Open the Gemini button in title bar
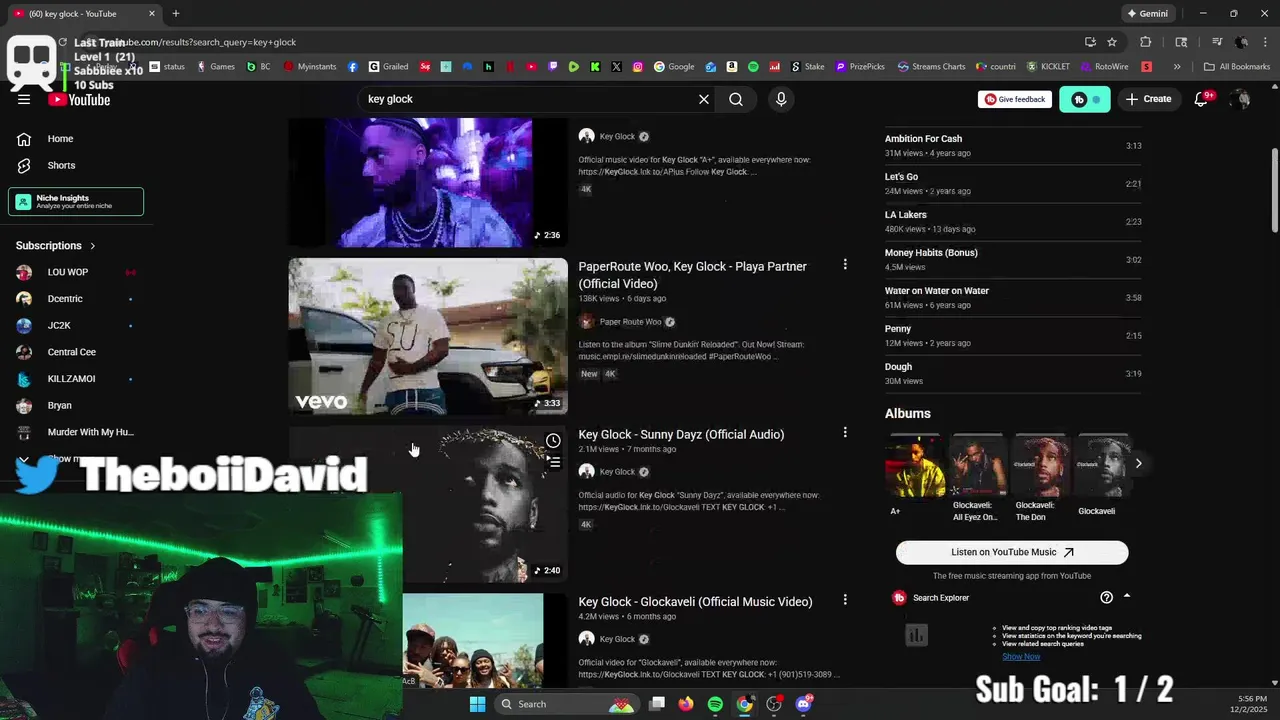 [1147, 14]
